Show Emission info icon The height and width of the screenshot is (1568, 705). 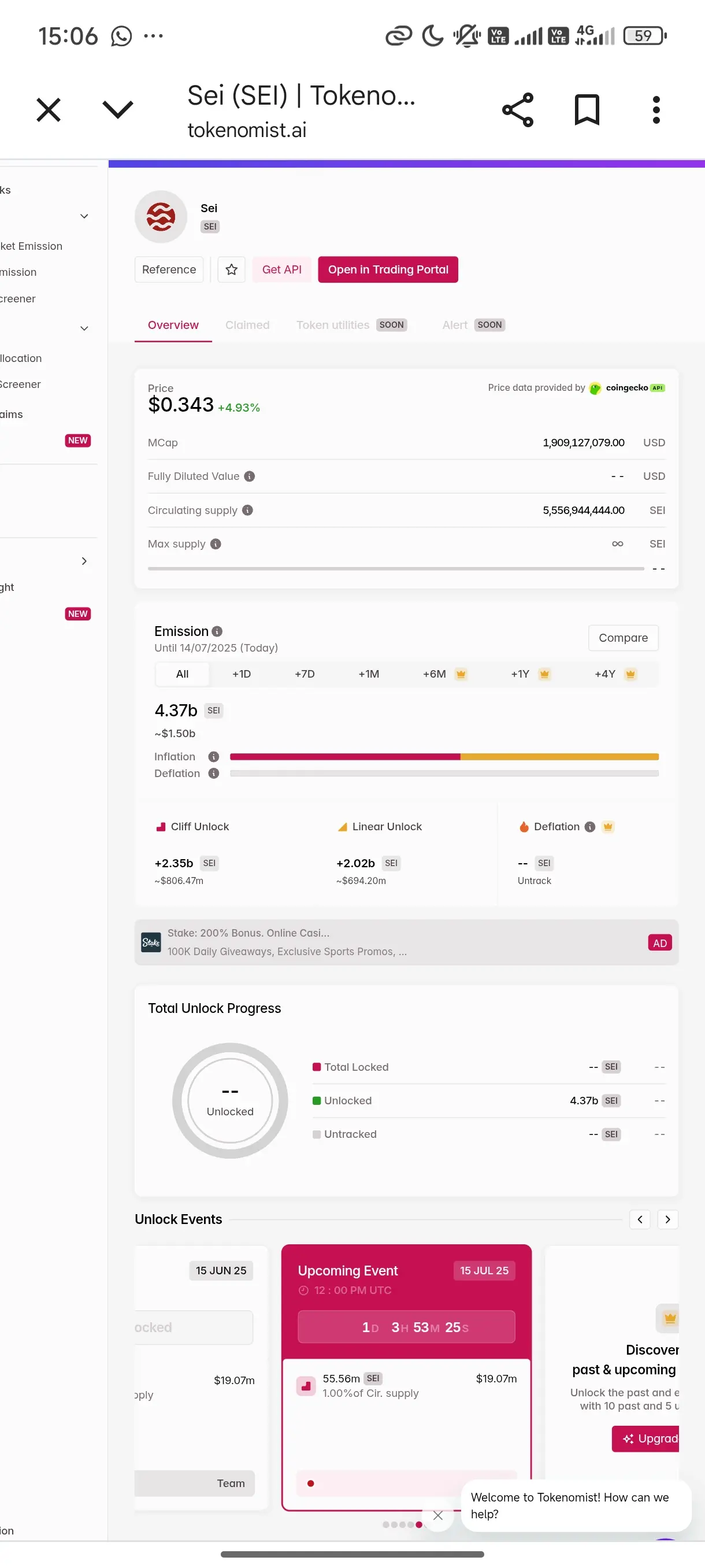click(x=217, y=632)
